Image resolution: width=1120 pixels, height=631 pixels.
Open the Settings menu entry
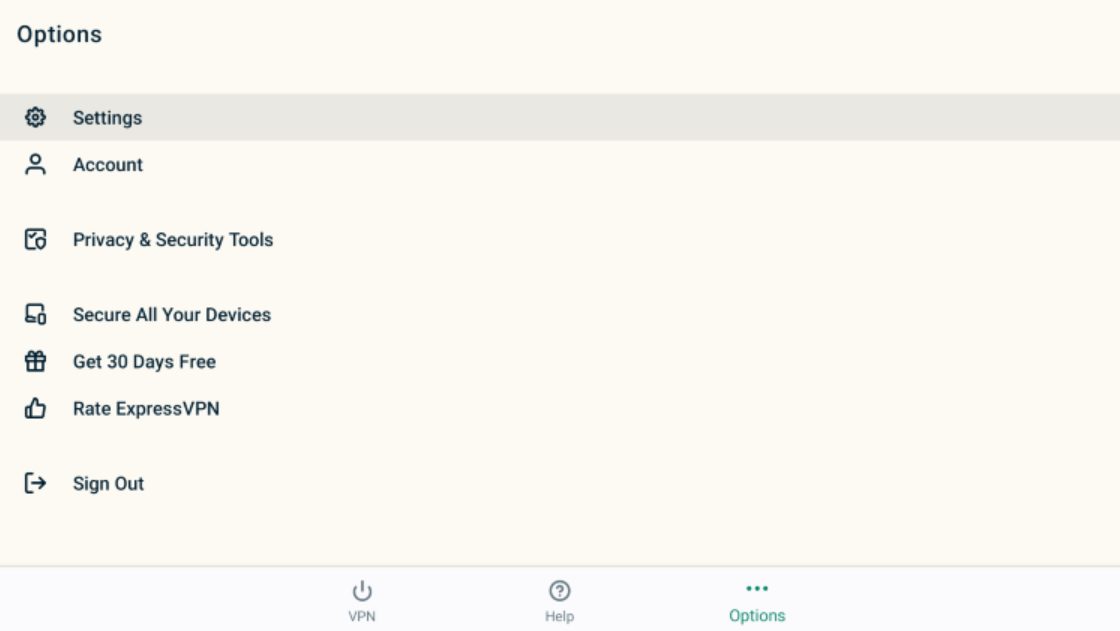560,117
